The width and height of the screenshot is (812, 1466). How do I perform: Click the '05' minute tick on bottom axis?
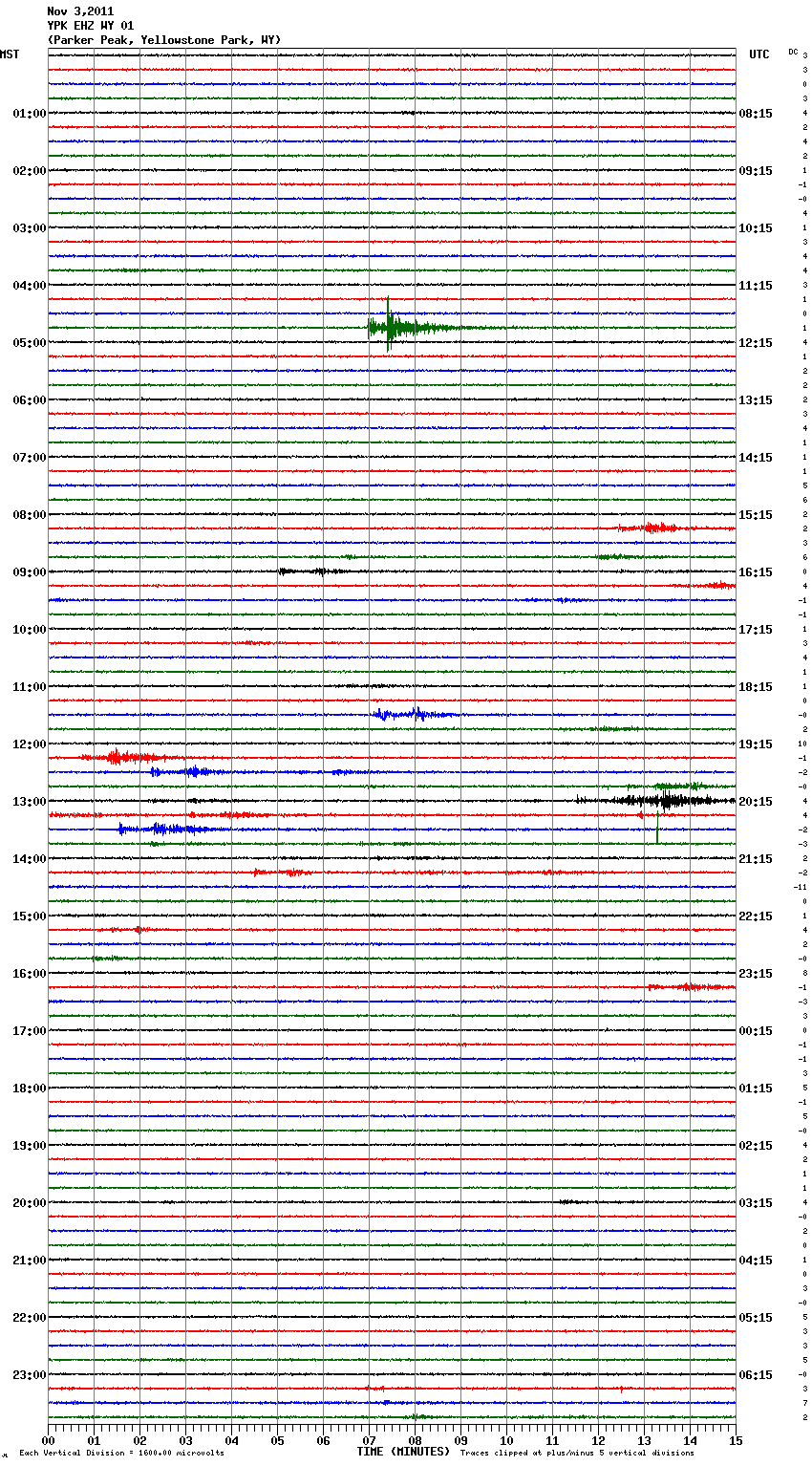(278, 1440)
